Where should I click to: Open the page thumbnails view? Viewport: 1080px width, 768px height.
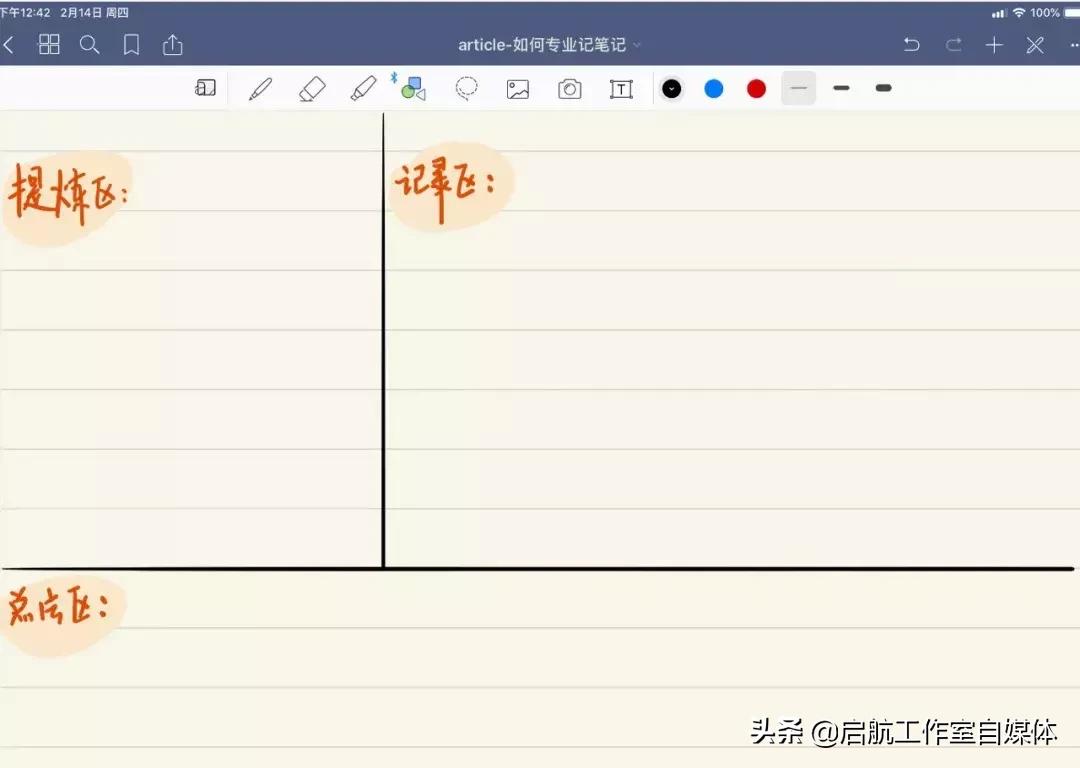click(x=48, y=44)
